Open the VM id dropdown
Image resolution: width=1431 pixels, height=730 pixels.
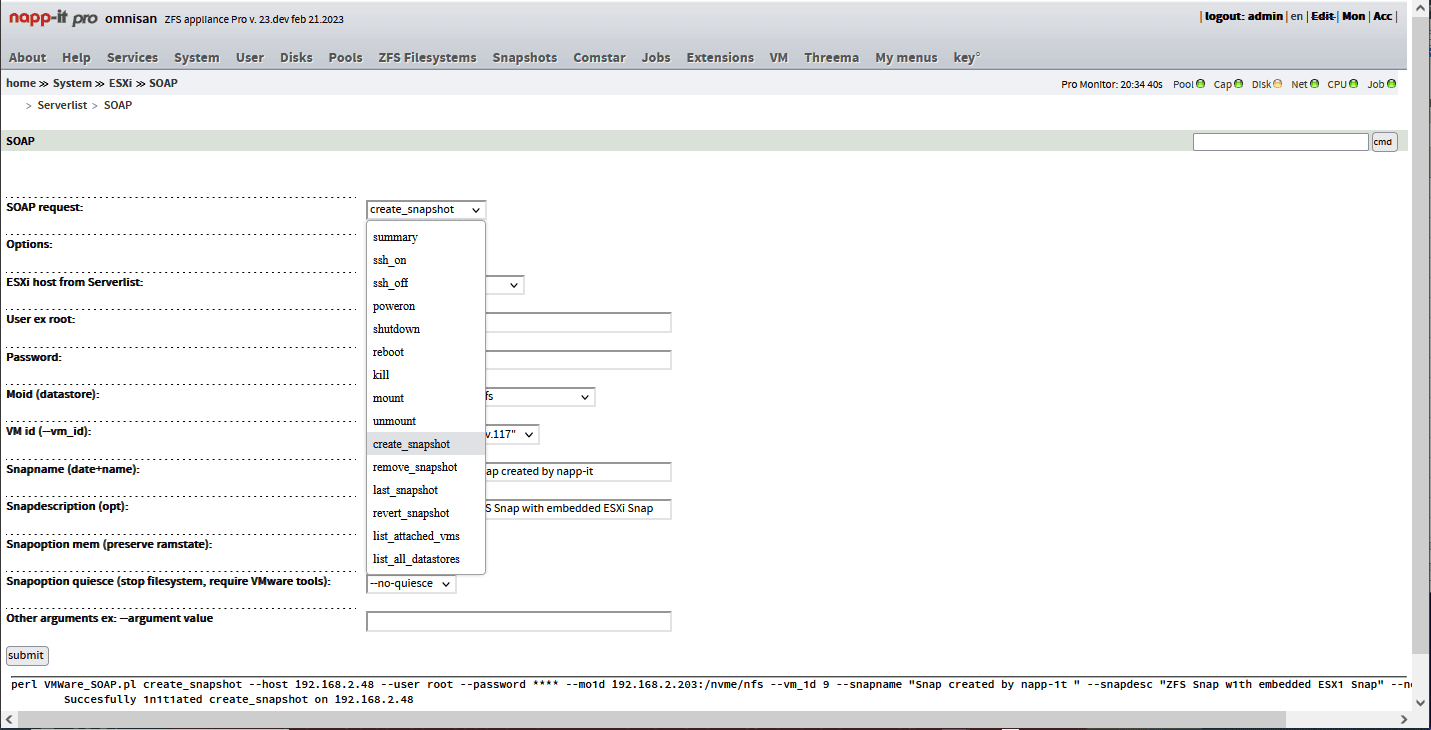513,434
